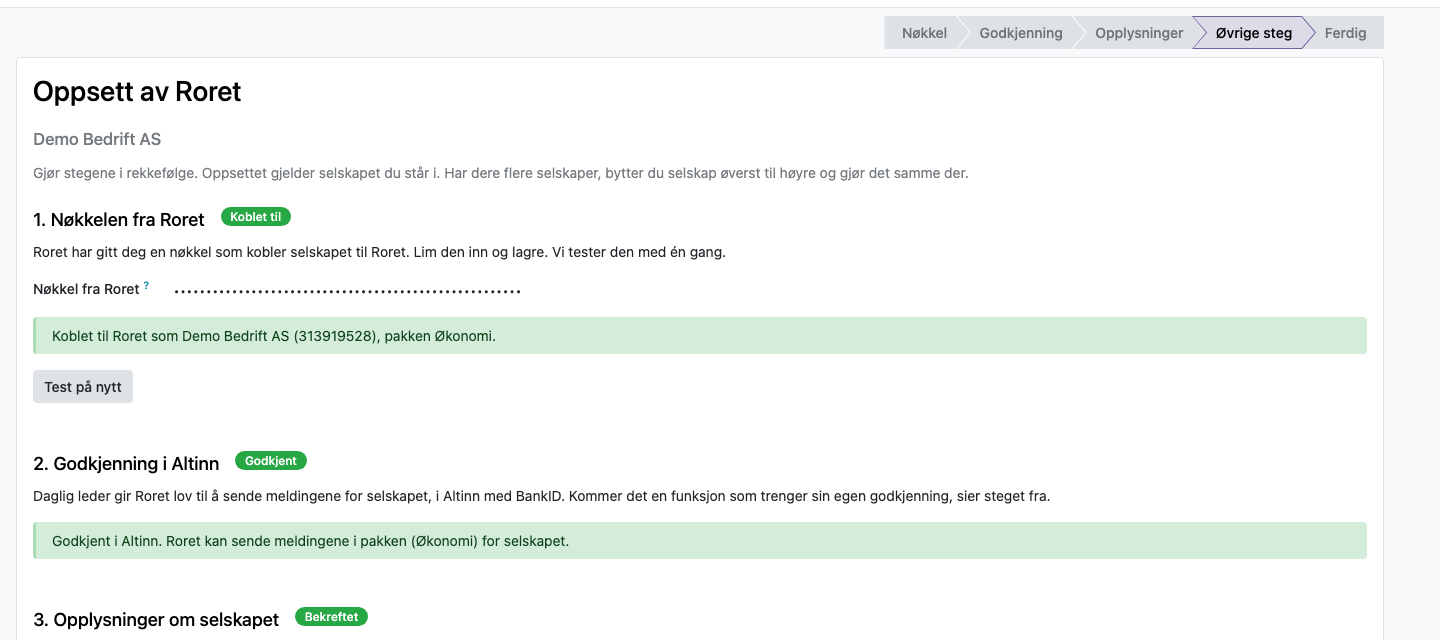Open the help tooltip beside Nøkkel fra Roret
The height and width of the screenshot is (640, 1440).
click(146, 286)
